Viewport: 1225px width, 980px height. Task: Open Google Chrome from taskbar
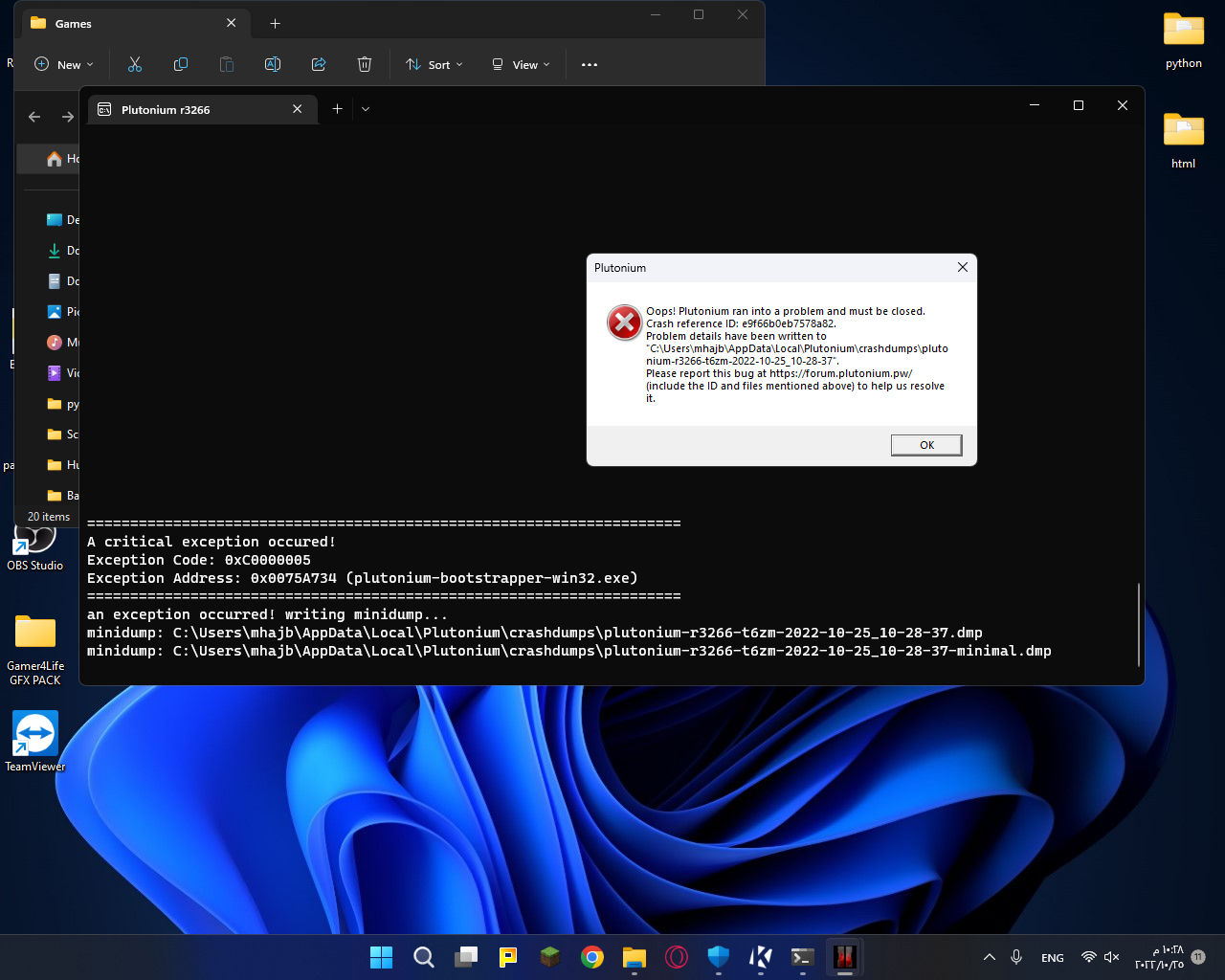pos(592,957)
